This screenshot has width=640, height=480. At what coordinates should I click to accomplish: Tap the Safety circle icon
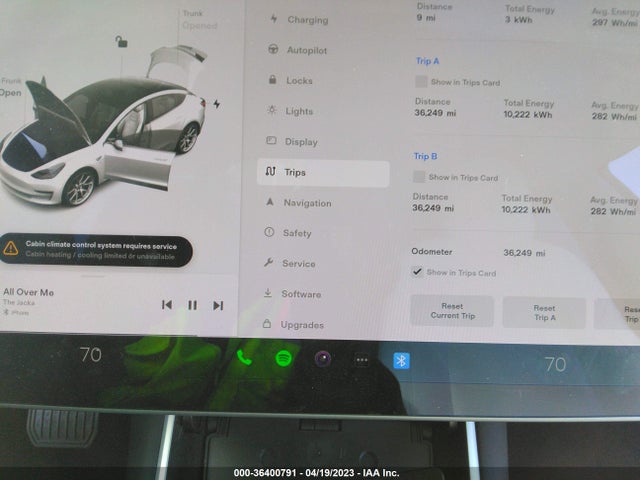(x=269, y=232)
